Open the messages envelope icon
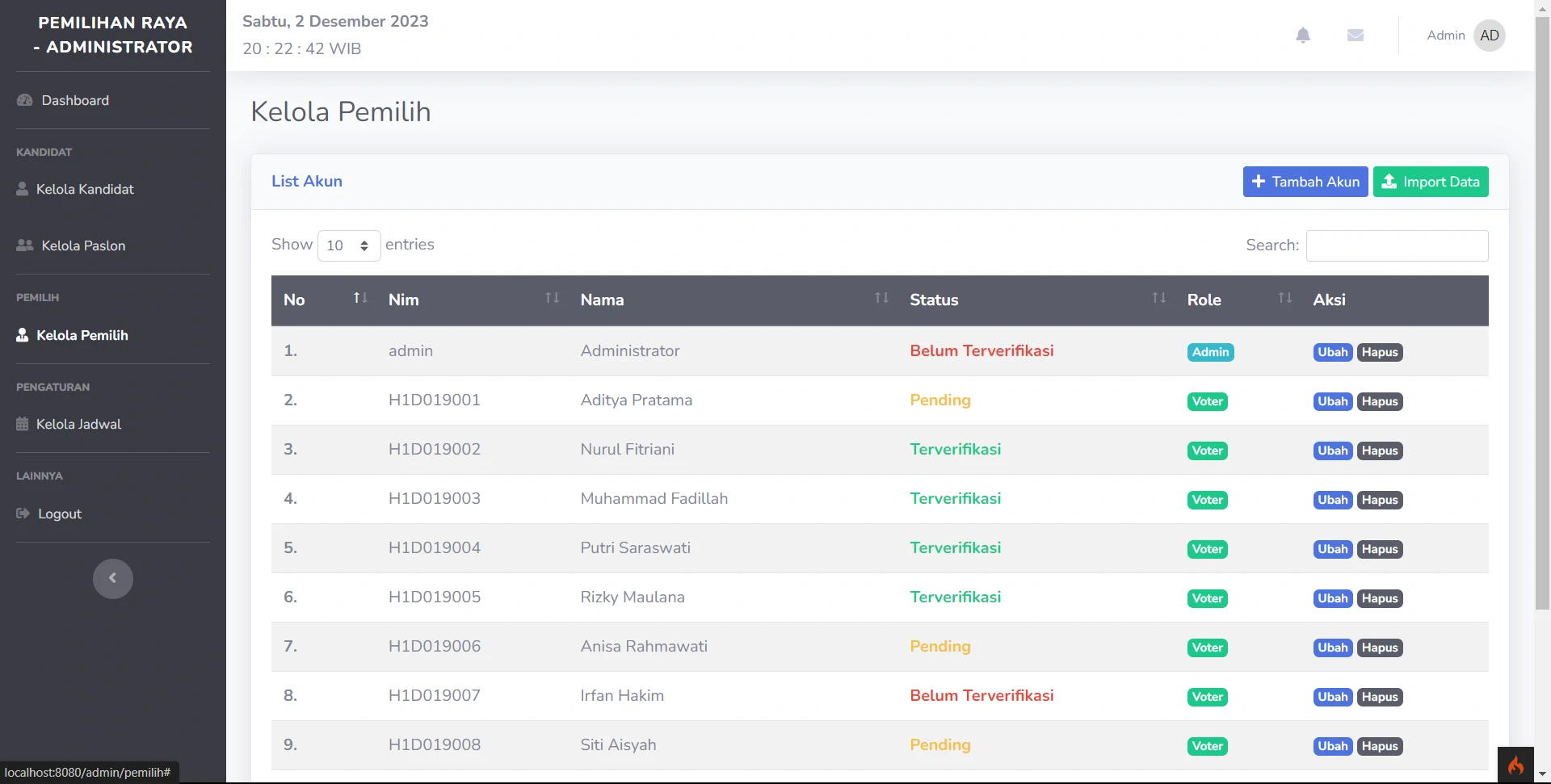This screenshot has height=784, width=1551. click(x=1356, y=36)
